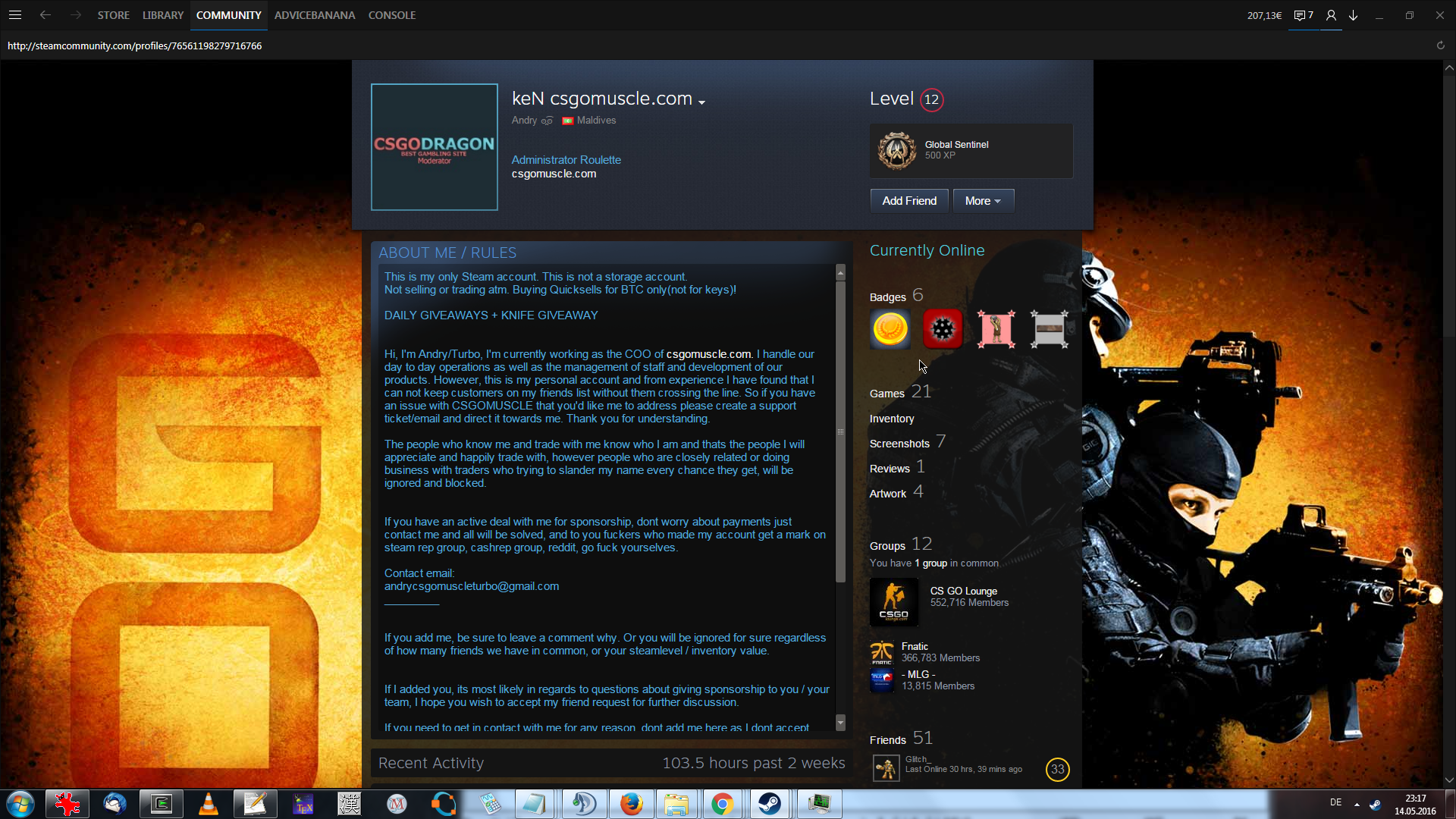Click the gold coin badge
This screenshot has height=819, width=1456.
890,329
